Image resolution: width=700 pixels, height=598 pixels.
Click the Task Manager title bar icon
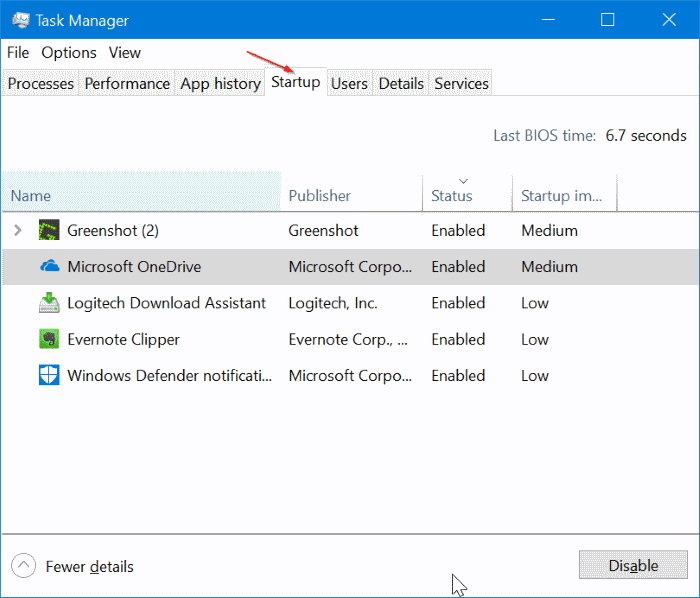tap(21, 20)
